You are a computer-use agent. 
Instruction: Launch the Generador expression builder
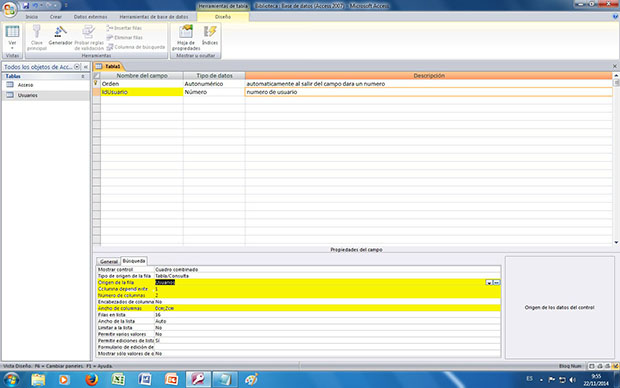click(x=60, y=36)
